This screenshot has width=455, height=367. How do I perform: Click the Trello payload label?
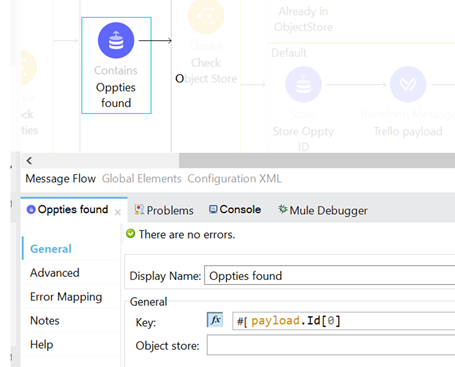(x=408, y=131)
